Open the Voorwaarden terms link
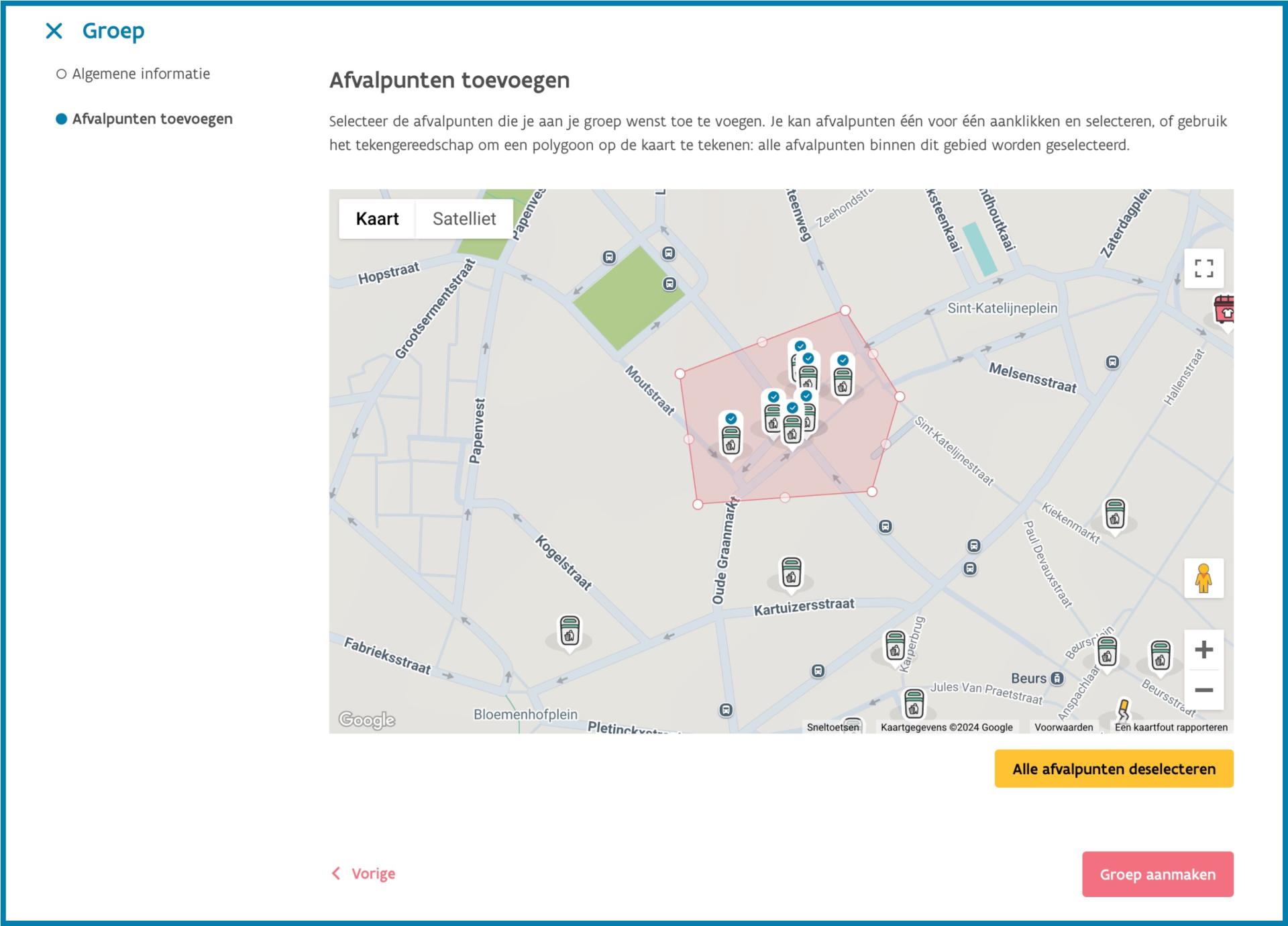Viewport: 1288px width, 926px height. 1063,727
